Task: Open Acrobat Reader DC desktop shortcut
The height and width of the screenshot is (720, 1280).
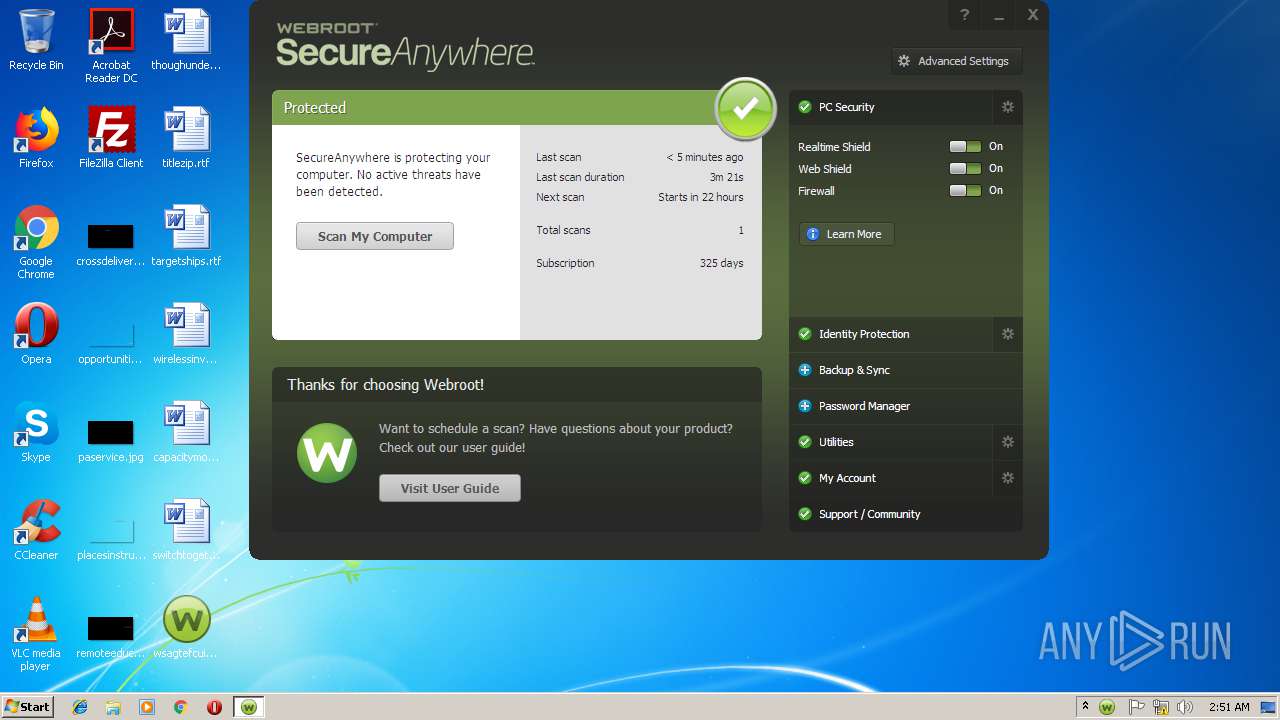Action: point(111,46)
